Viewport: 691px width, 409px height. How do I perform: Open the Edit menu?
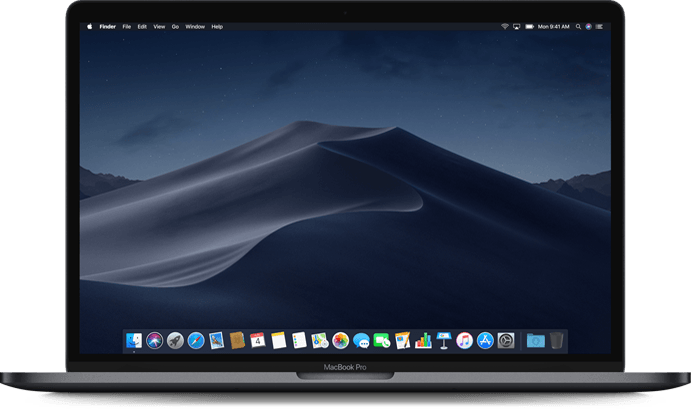[142, 26]
